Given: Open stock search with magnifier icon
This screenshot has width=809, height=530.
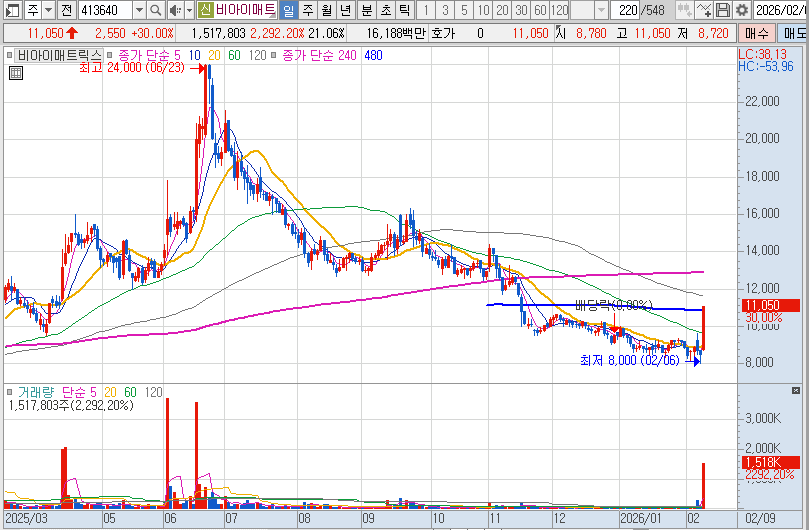Looking at the screenshot, I should (155, 10).
